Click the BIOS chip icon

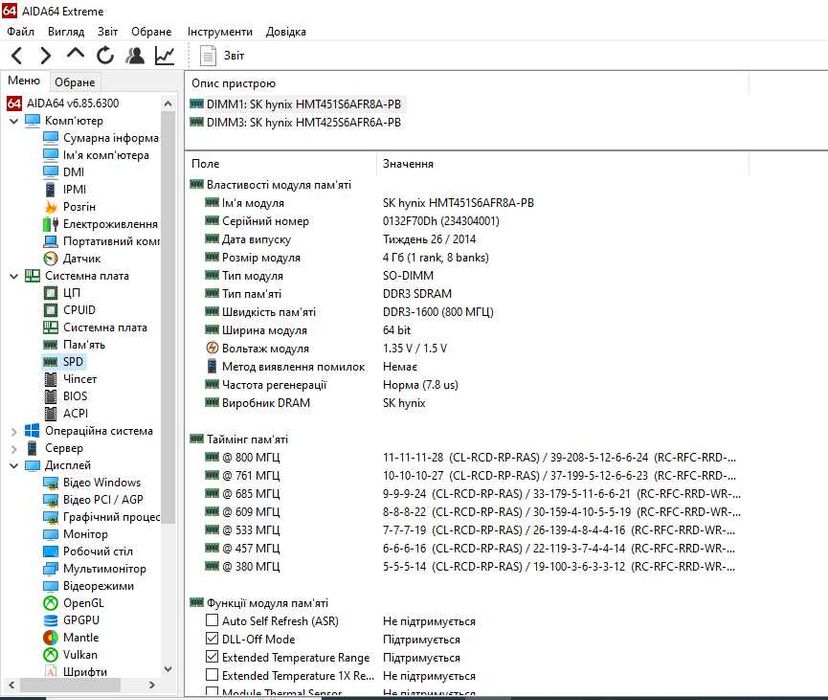[51, 396]
